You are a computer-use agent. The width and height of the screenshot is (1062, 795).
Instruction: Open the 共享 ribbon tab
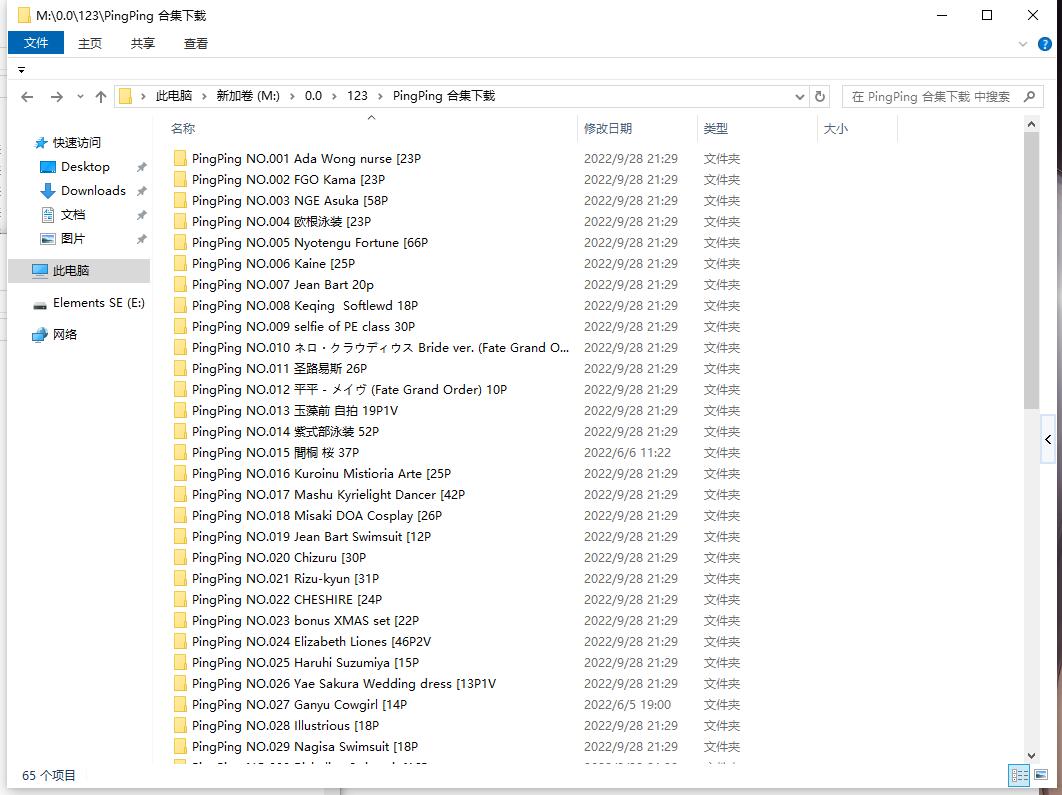click(142, 43)
